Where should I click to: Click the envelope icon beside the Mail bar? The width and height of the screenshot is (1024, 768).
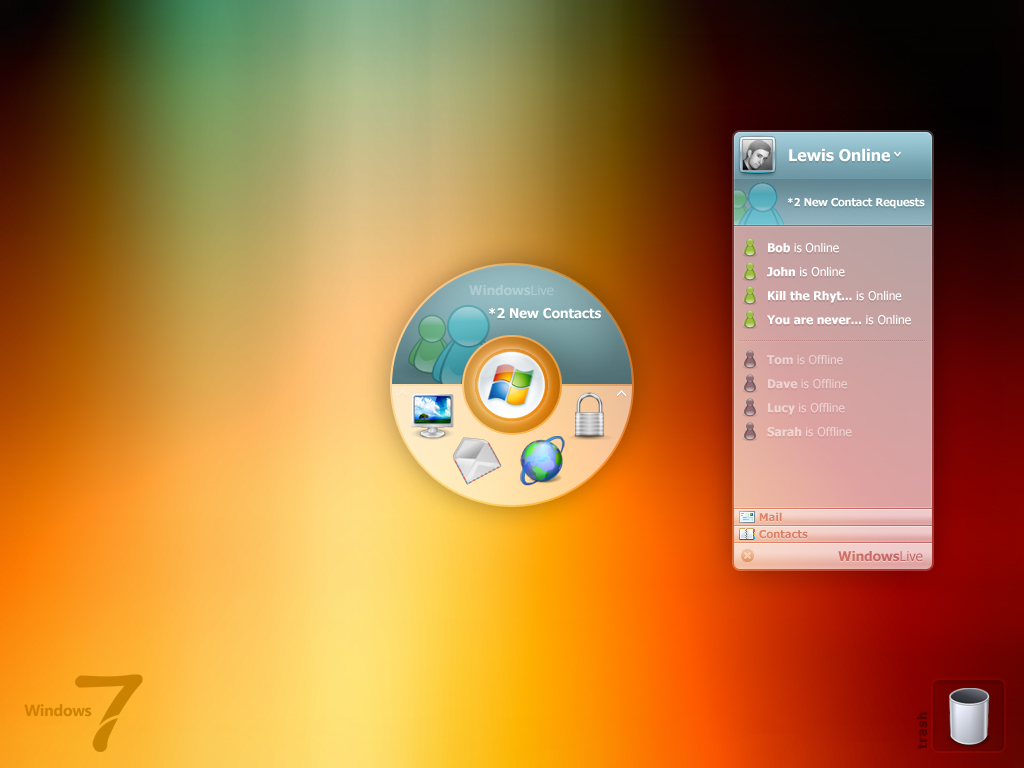click(747, 517)
